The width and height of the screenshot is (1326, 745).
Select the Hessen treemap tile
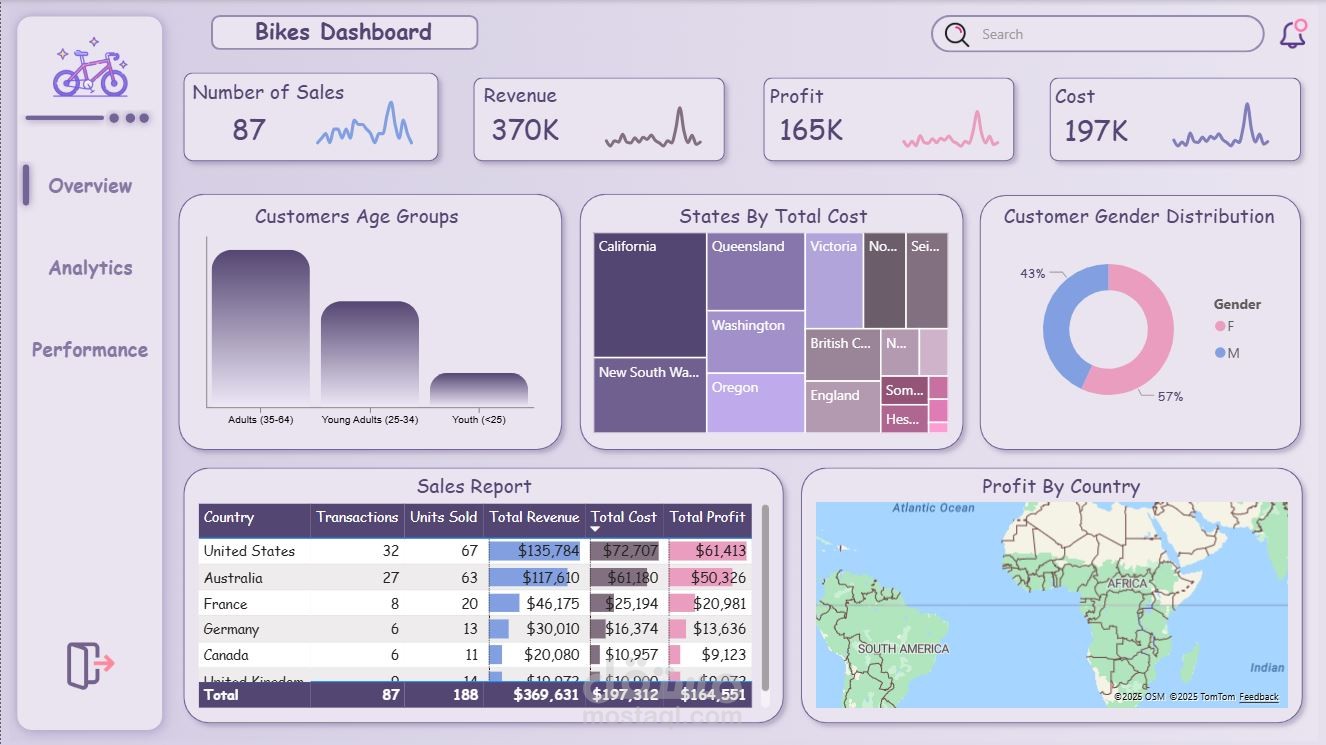click(x=904, y=419)
